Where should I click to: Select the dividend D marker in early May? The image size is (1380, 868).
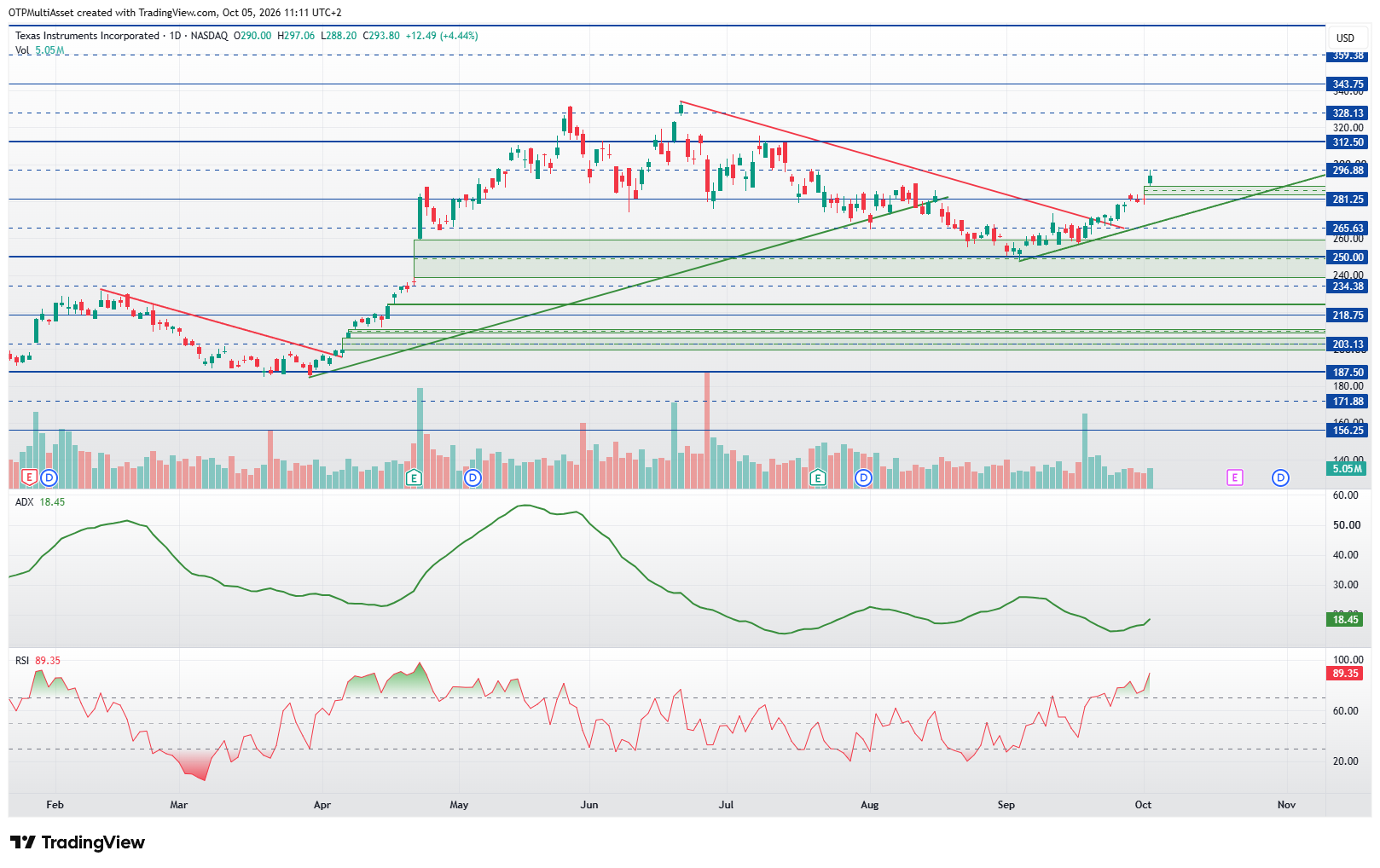click(473, 477)
